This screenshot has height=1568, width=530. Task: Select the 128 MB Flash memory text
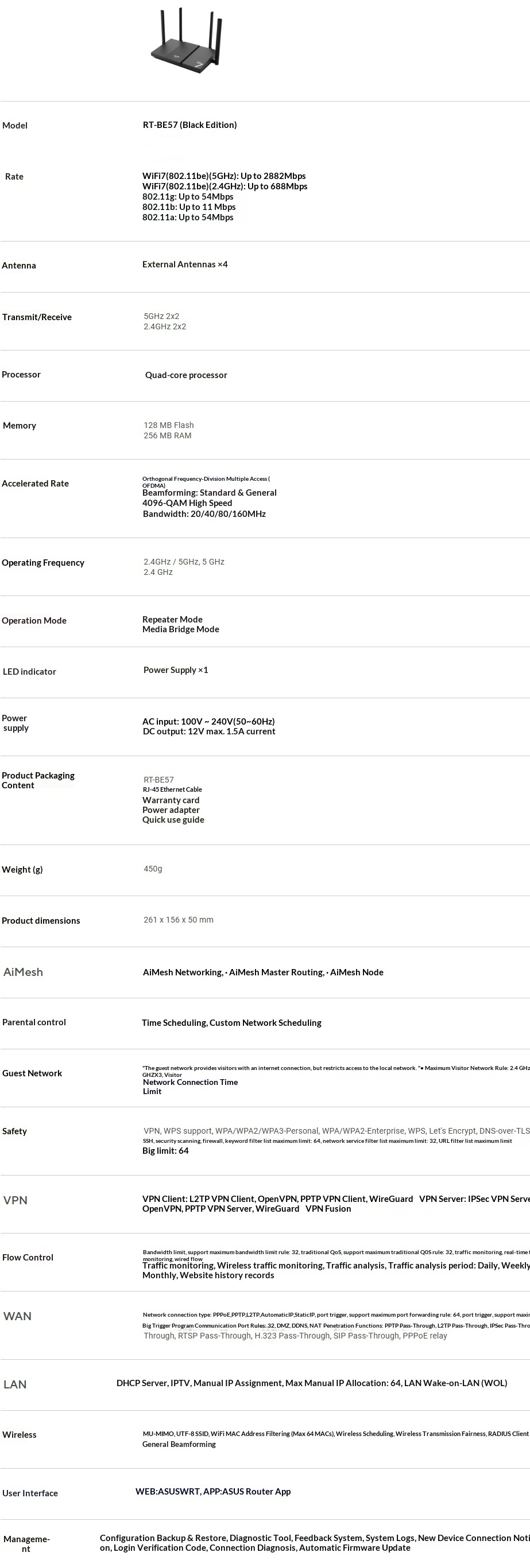tap(169, 425)
